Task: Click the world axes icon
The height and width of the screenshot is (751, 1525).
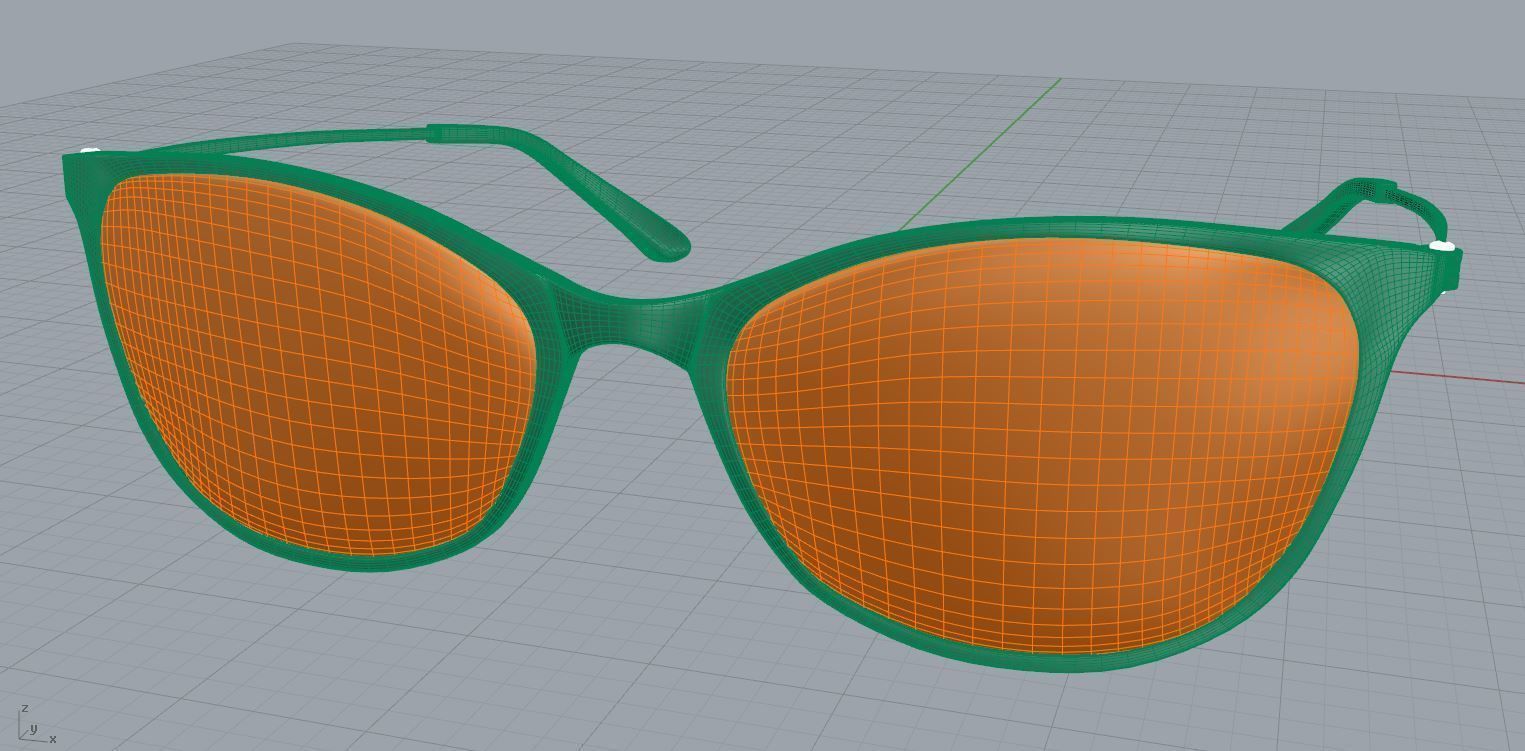Action: point(36,725)
